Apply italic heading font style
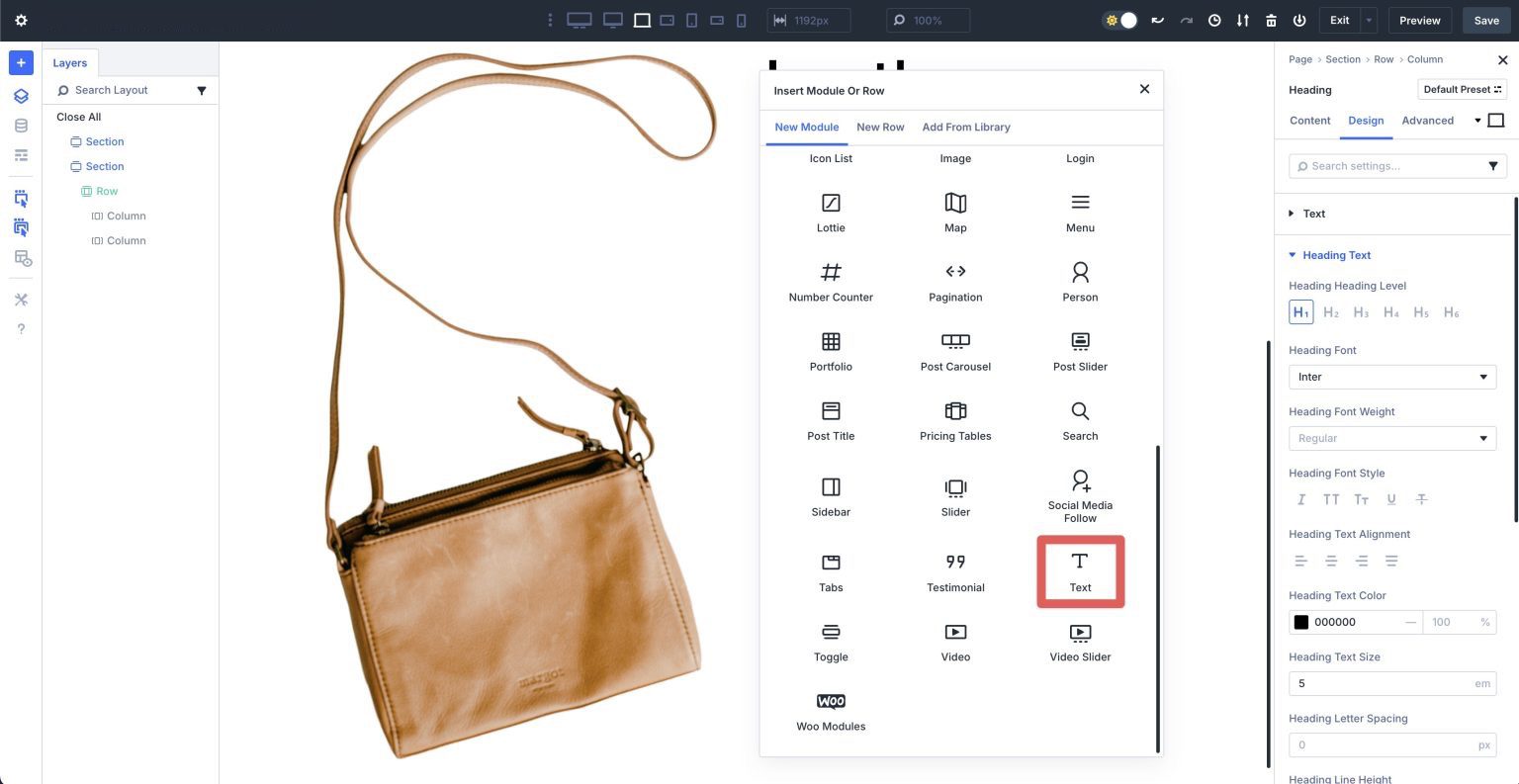 (1300, 499)
